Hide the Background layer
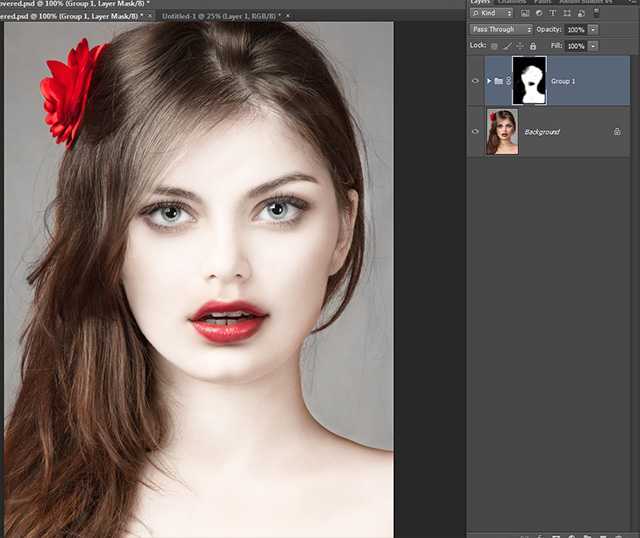This screenshot has width=640, height=538. point(476,132)
